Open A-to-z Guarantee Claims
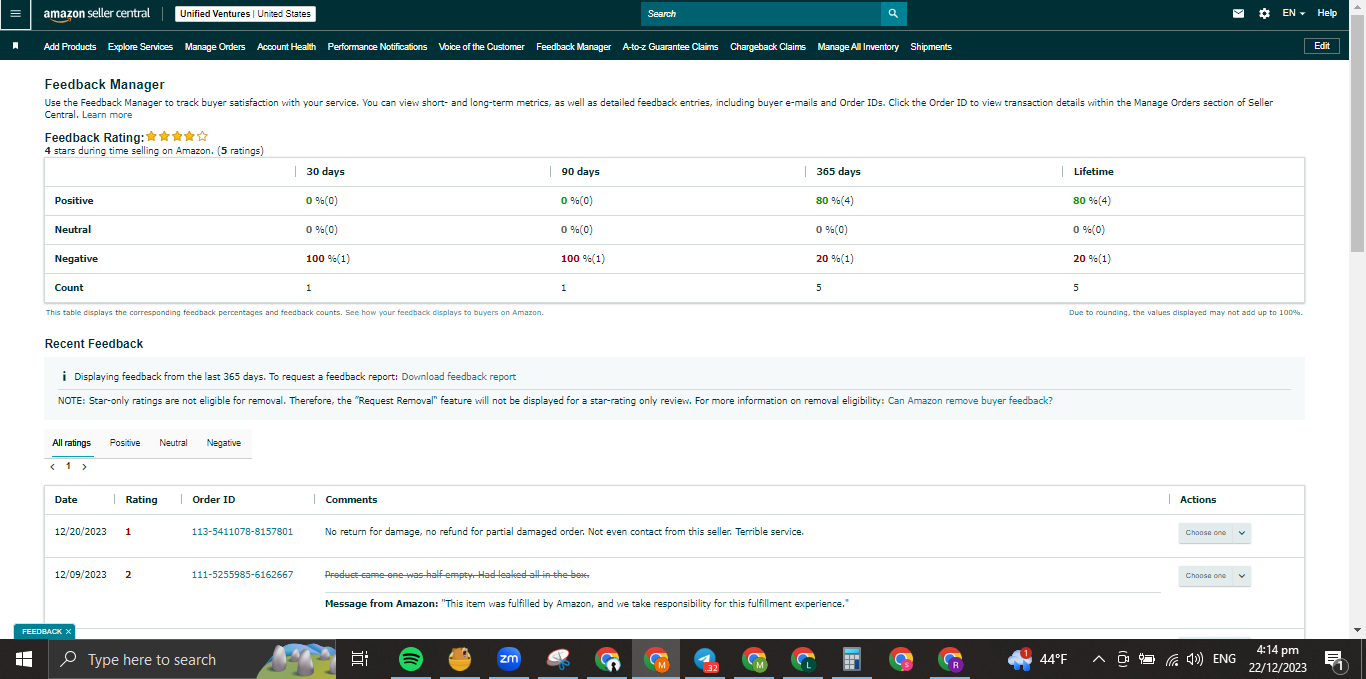 click(x=670, y=47)
